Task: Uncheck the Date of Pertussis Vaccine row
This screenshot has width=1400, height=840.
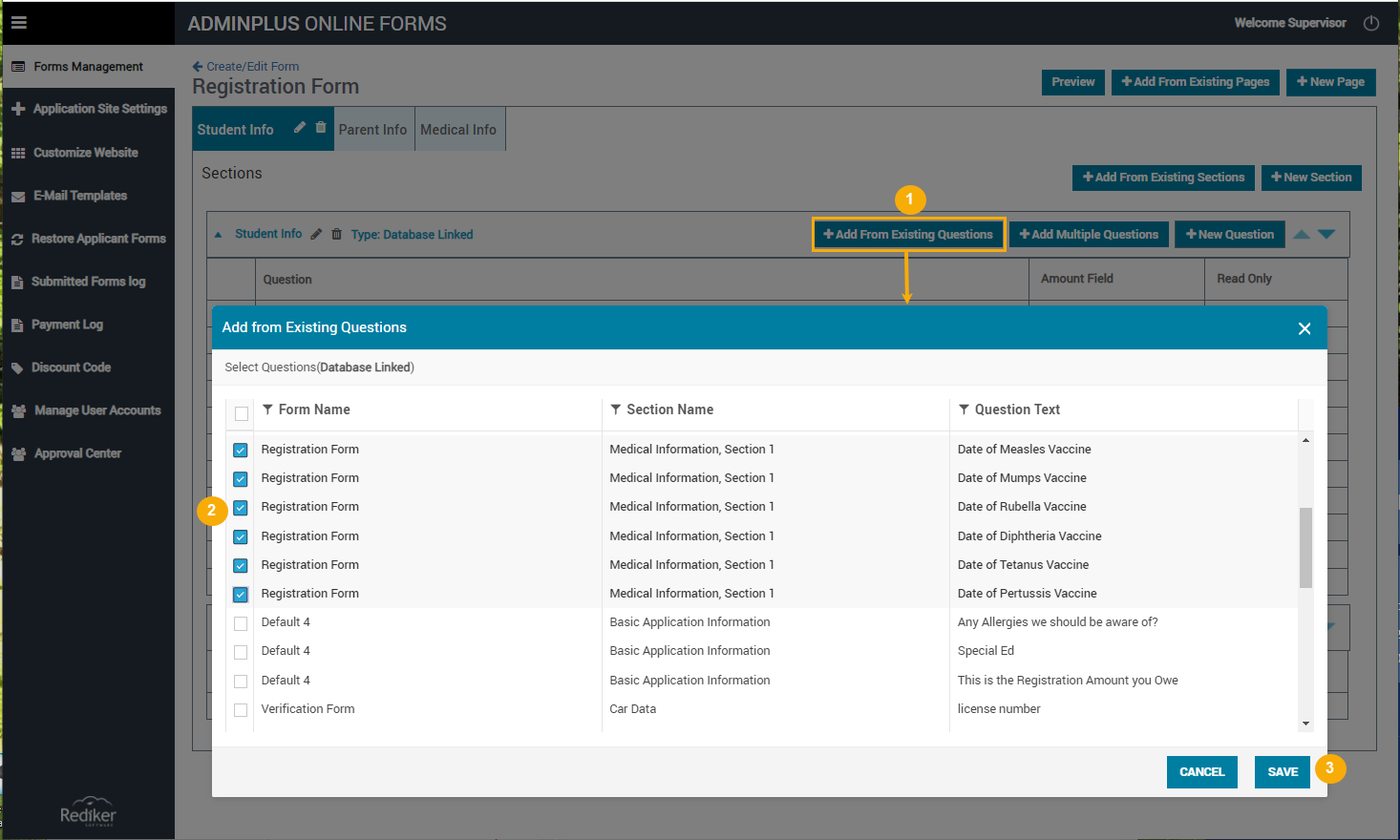Action: click(241, 595)
